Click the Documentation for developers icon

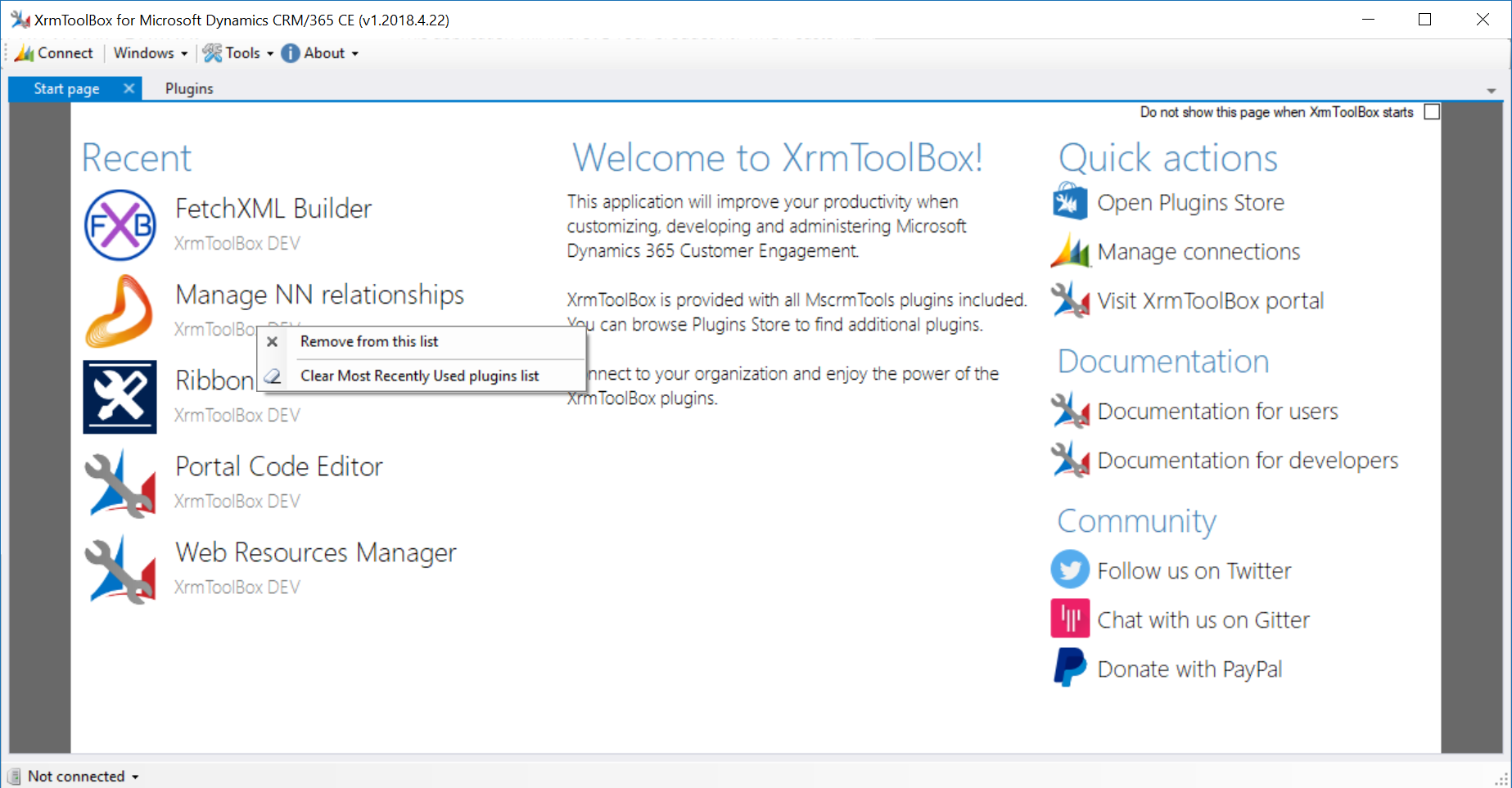click(1070, 460)
